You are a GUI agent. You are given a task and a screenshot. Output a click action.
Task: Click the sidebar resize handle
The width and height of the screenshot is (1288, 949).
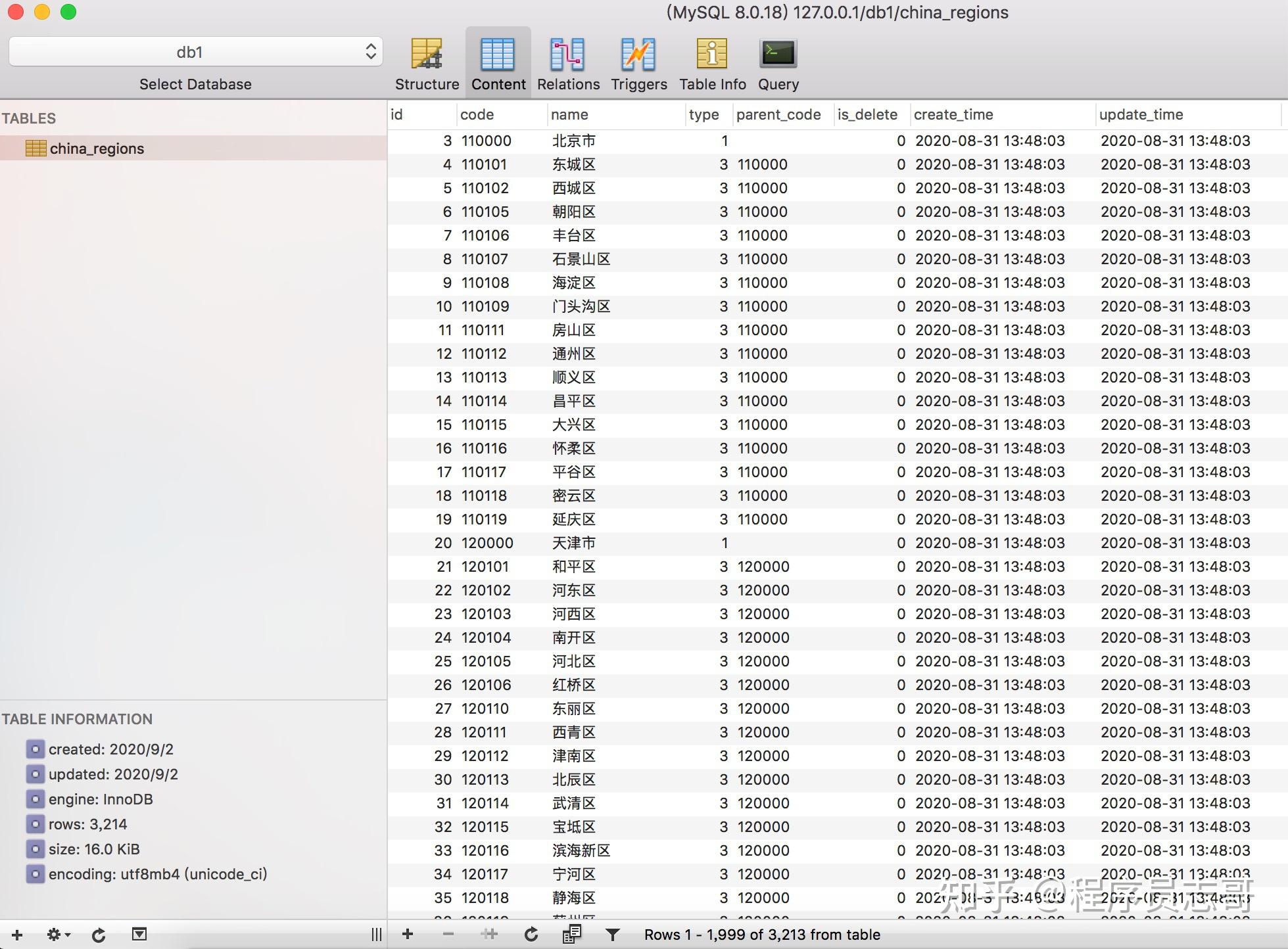[x=376, y=935]
